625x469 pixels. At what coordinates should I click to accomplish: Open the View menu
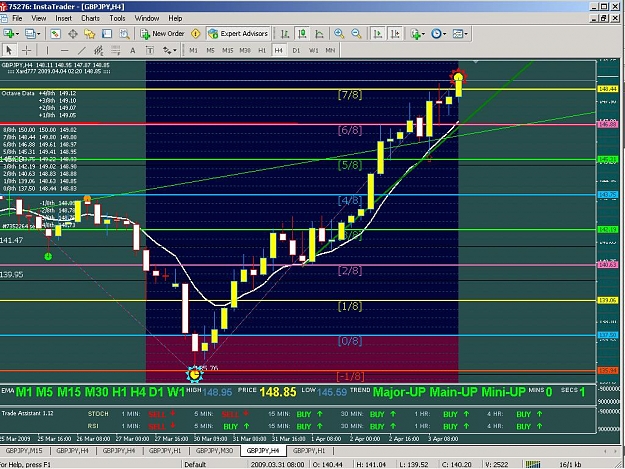point(39,18)
